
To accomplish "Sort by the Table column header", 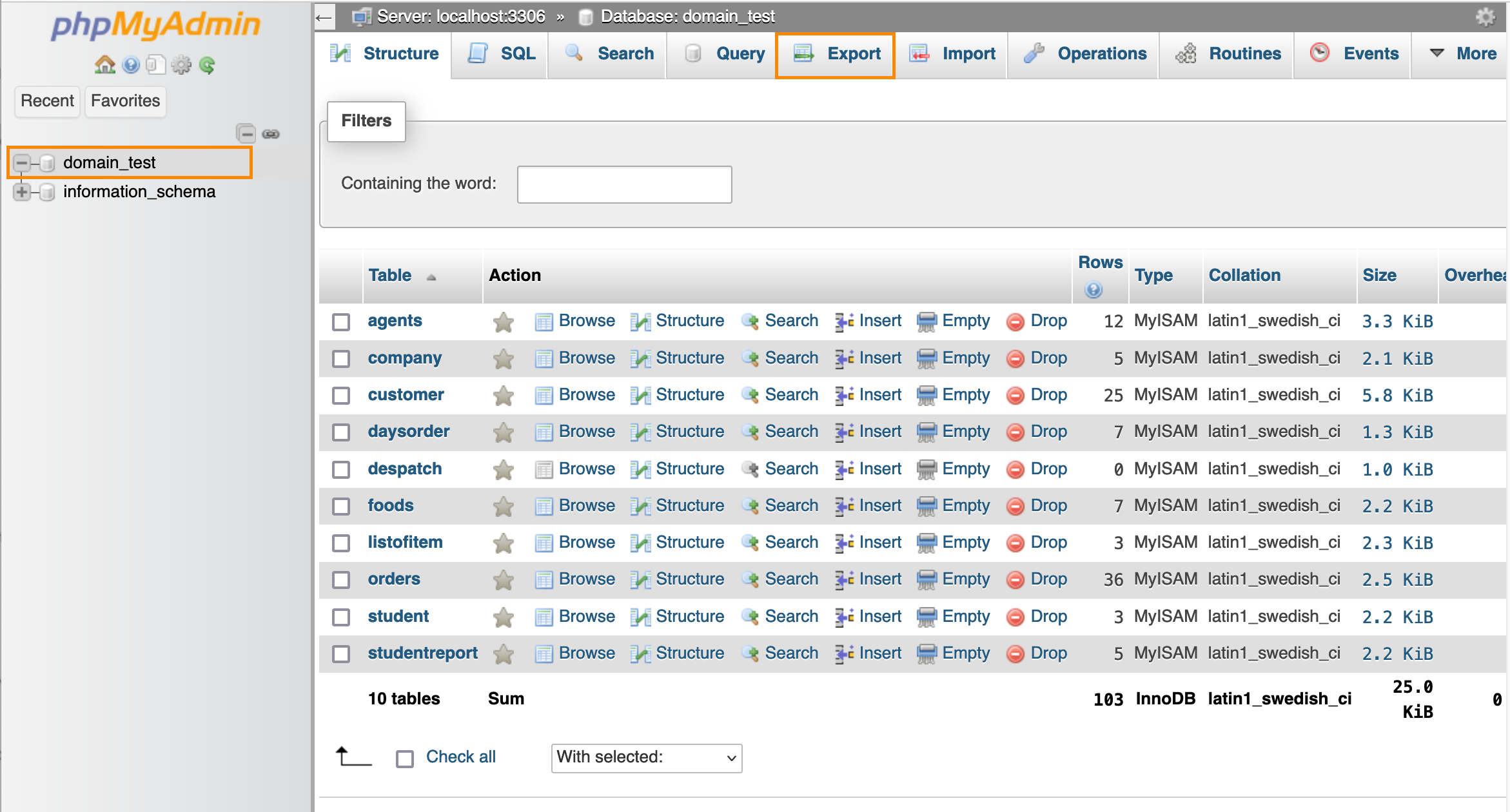I will tap(389, 275).
